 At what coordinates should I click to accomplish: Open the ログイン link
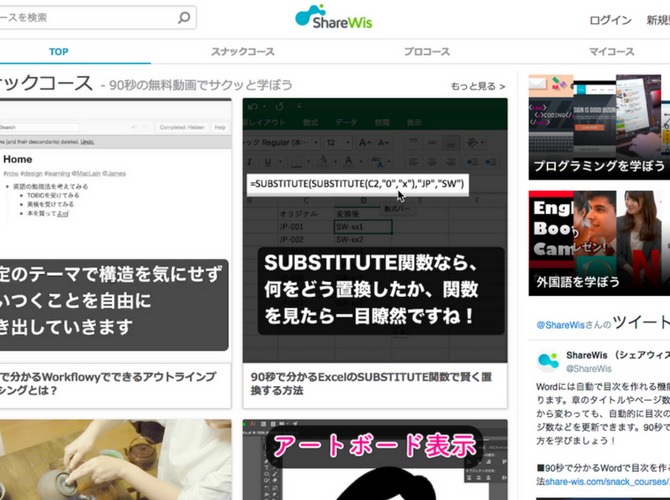[610, 20]
